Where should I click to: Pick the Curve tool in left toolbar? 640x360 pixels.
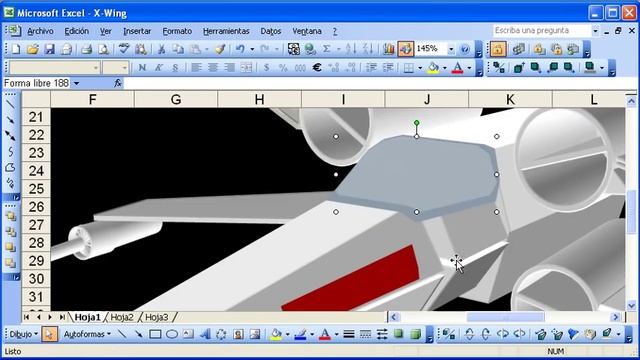pos(10,151)
